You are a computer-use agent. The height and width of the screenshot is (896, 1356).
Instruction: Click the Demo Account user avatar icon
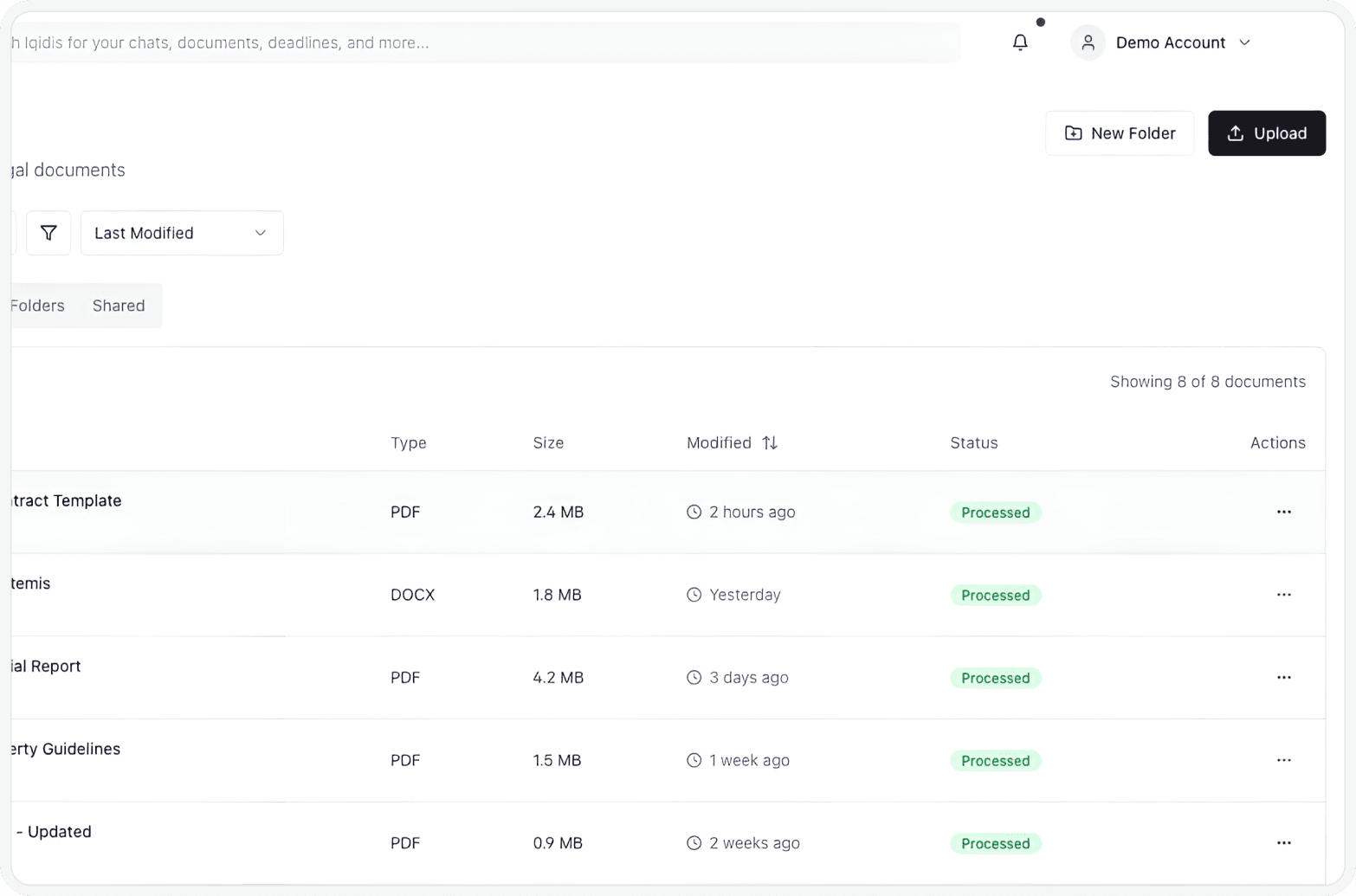[x=1088, y=42]
